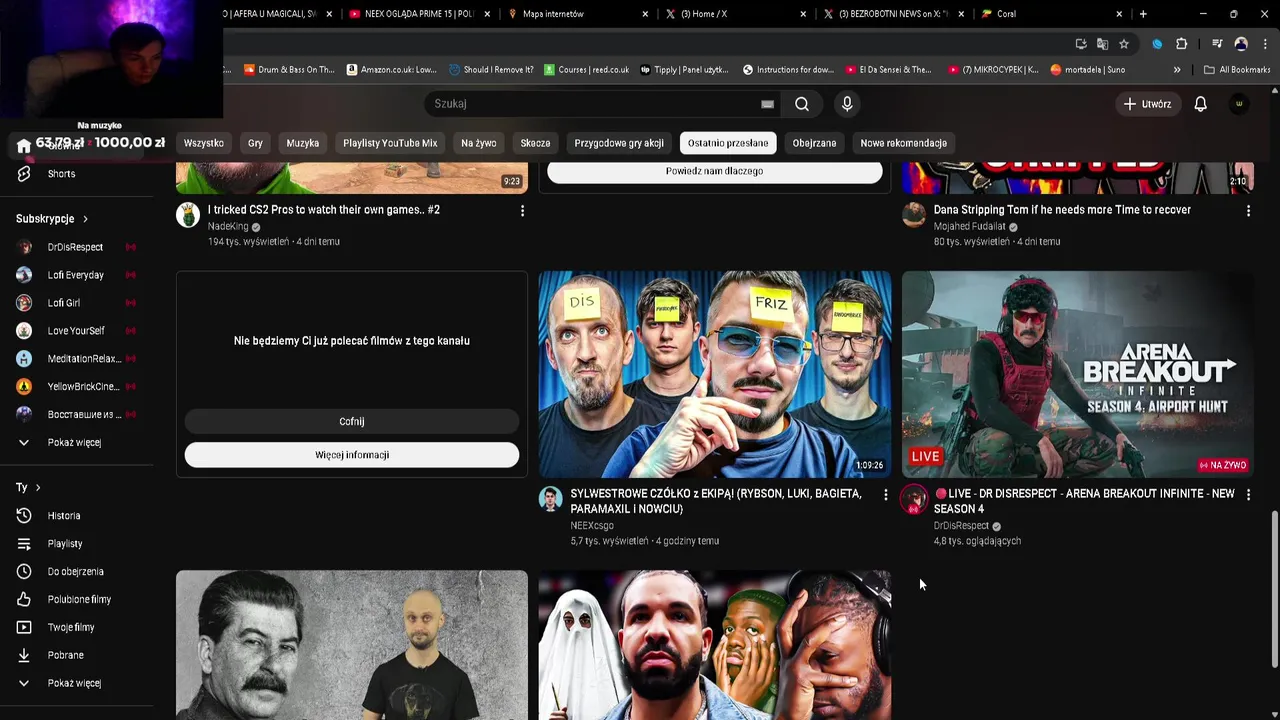Select the Obejrzane chip
Screen dimensions: 1280x720
click(814, 143)
